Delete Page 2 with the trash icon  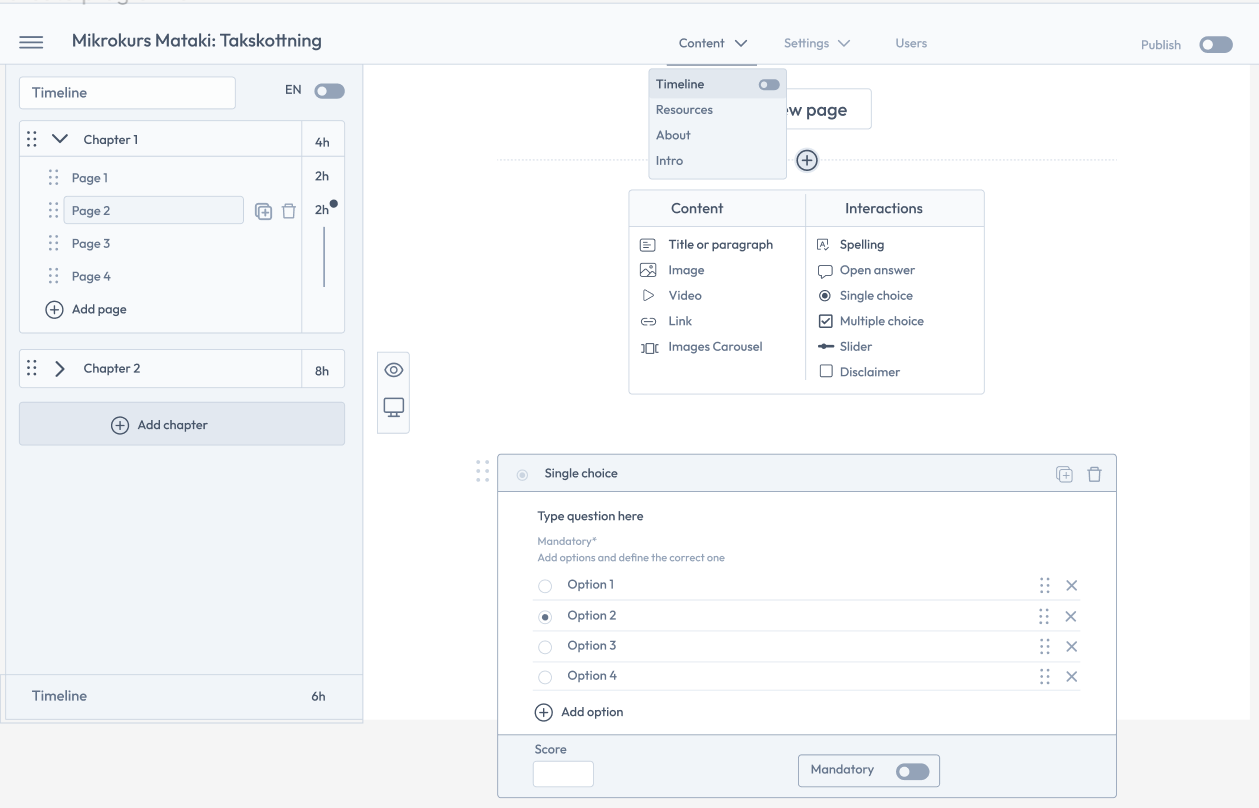click(288, 211)
